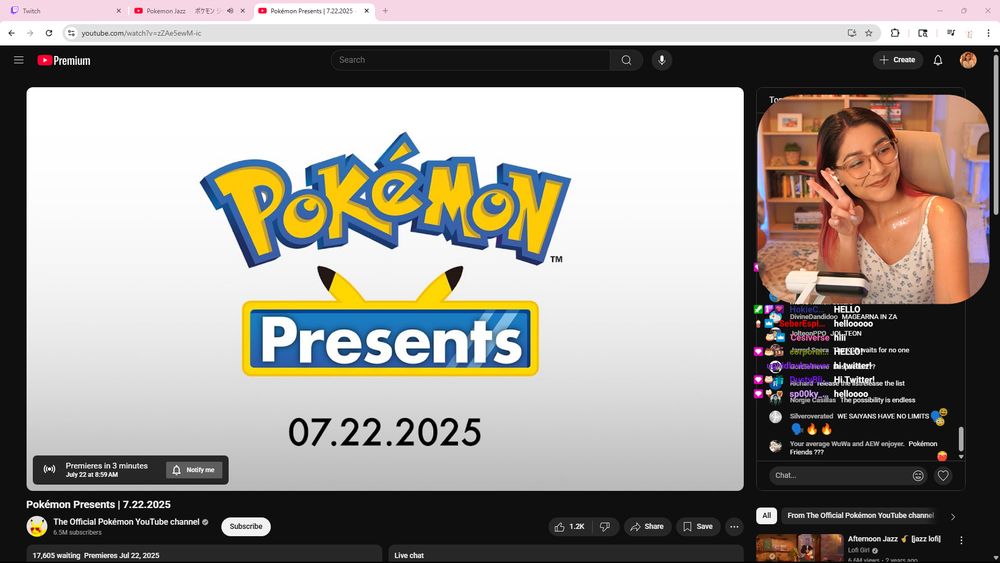
Task: Click Silveroverated's chat message
Action: click(x=858, y=423)
